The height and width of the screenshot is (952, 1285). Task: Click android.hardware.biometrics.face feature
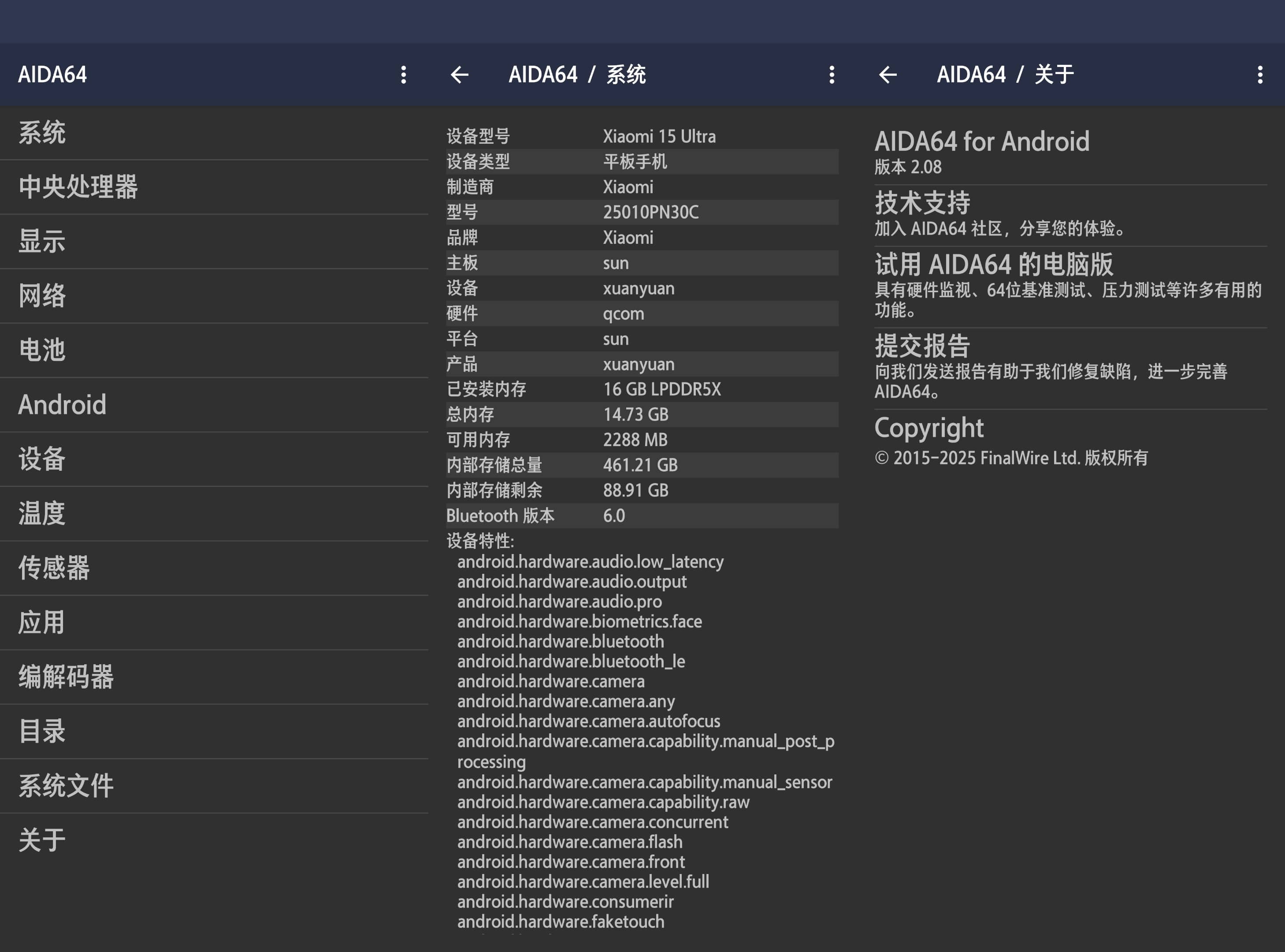click(x=579, y=622)
